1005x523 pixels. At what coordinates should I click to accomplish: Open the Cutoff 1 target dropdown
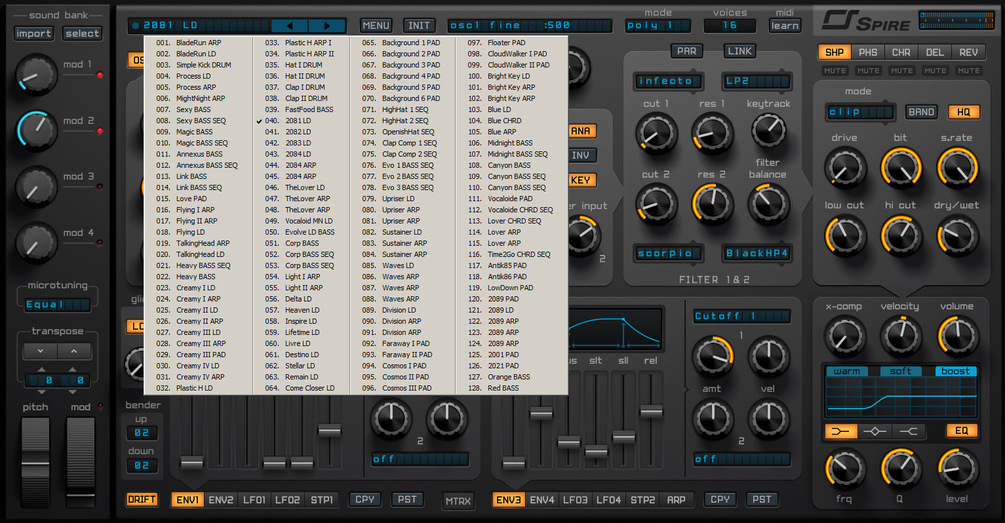(x=742, y=316)
